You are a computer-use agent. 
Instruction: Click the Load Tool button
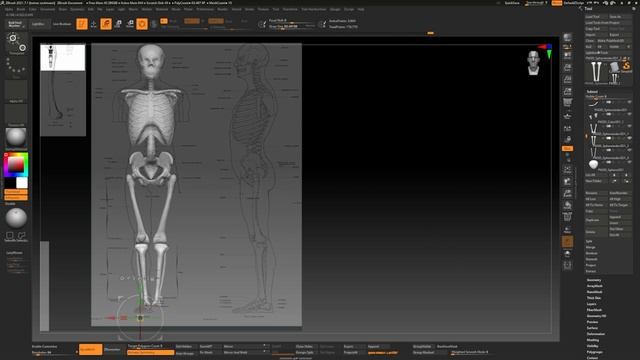coord(596,17)
